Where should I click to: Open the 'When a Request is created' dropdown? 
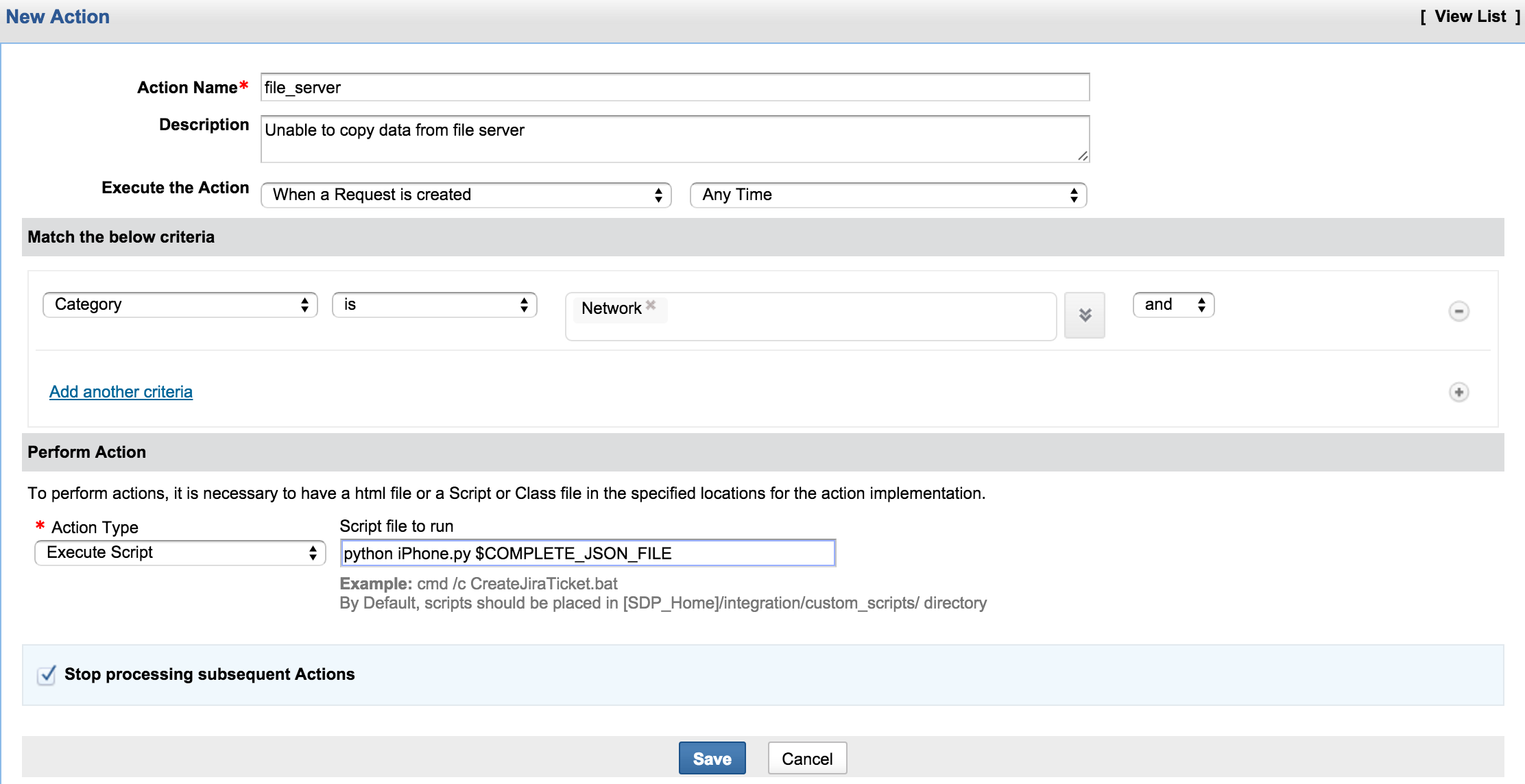(466, 195)
